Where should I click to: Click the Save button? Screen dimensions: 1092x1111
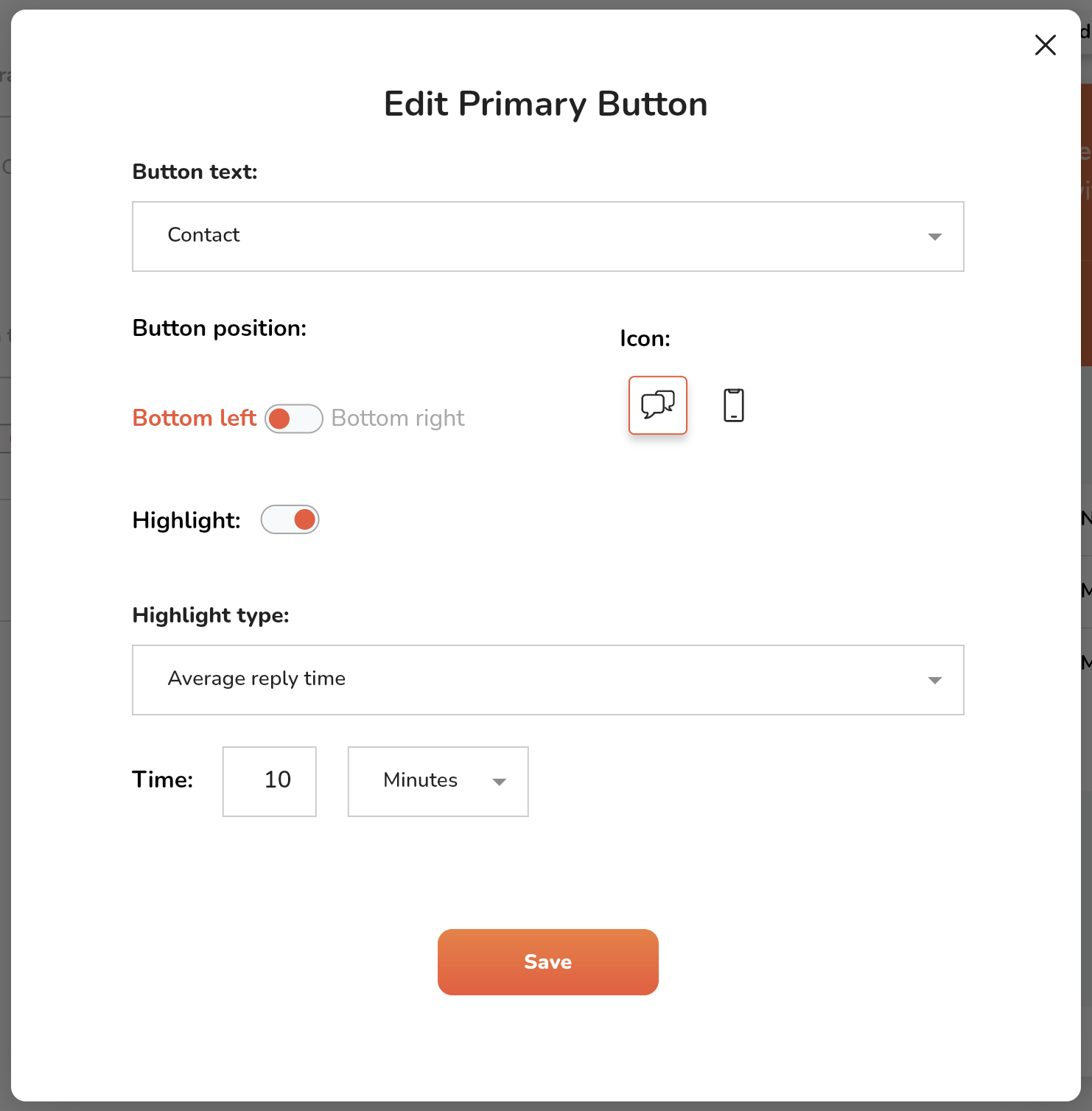547,961
